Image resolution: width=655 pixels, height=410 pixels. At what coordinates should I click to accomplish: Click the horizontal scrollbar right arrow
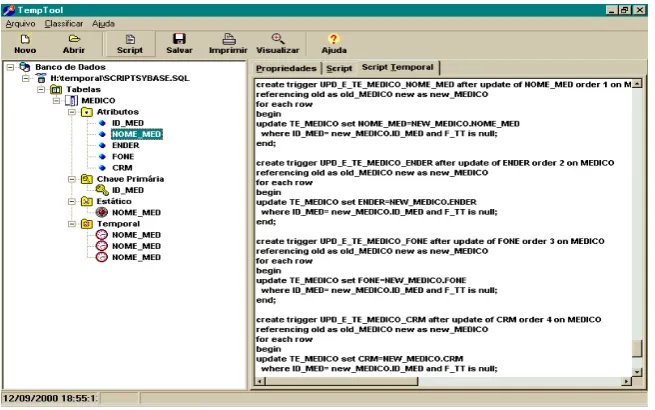coord(627,381)
